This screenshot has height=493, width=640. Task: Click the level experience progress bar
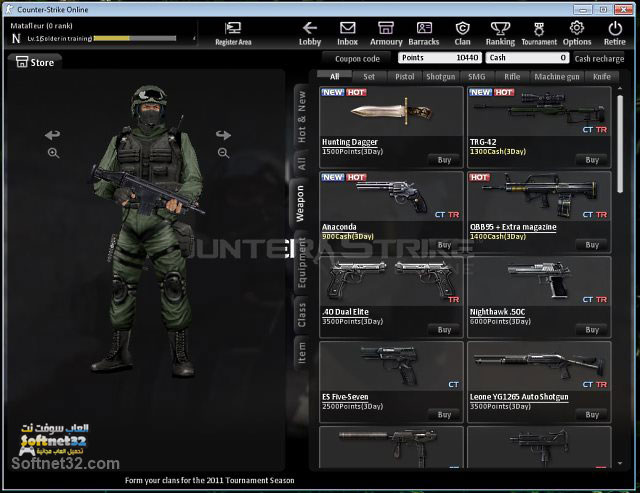click(x=135, y=38)
